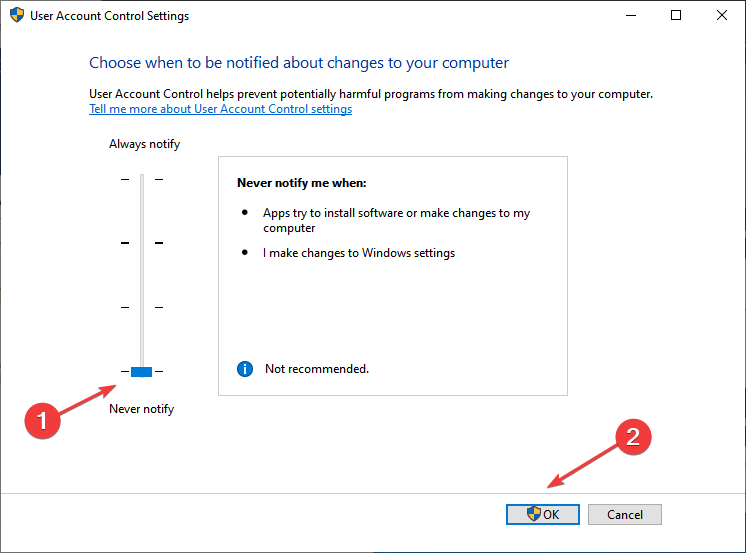Image resolution: width=746 pixels, height=553 pixels.
Task: Click the 'Never notify' label
Action: click(x=142, y=409)
